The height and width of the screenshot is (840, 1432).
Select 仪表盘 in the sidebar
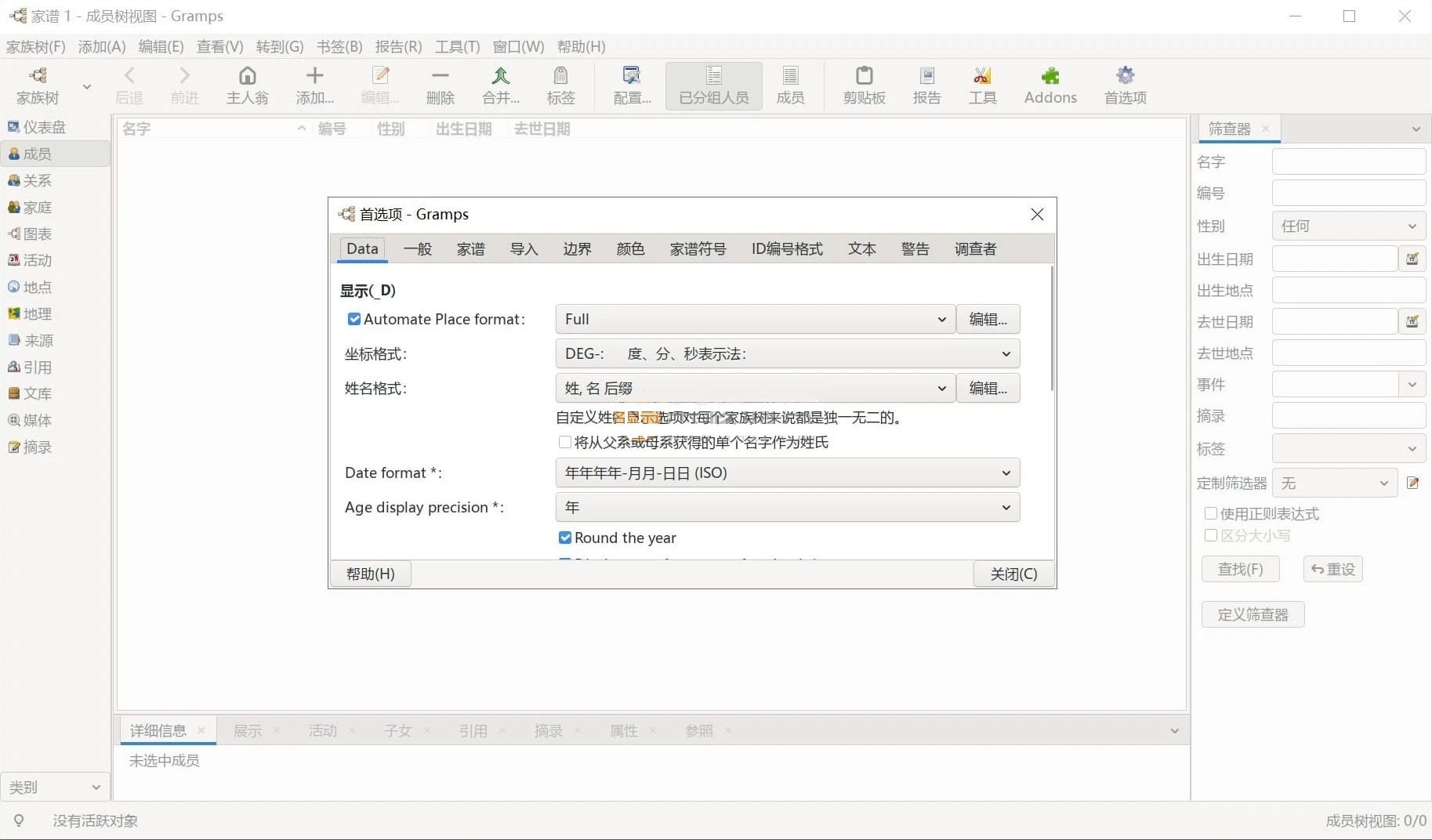[x=55, y=127]
